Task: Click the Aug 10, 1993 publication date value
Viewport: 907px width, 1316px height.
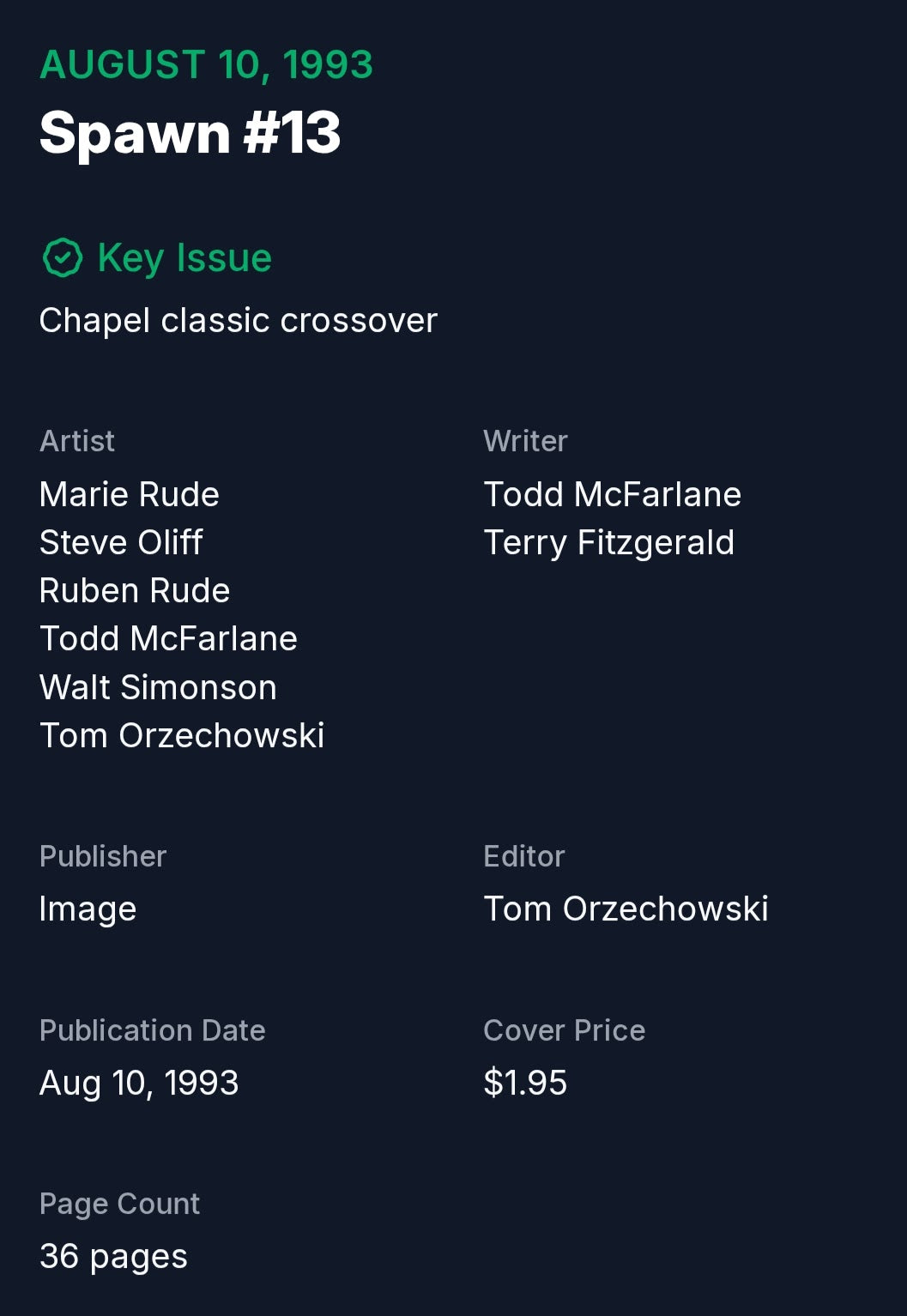Action: (x=139, y=1084)
